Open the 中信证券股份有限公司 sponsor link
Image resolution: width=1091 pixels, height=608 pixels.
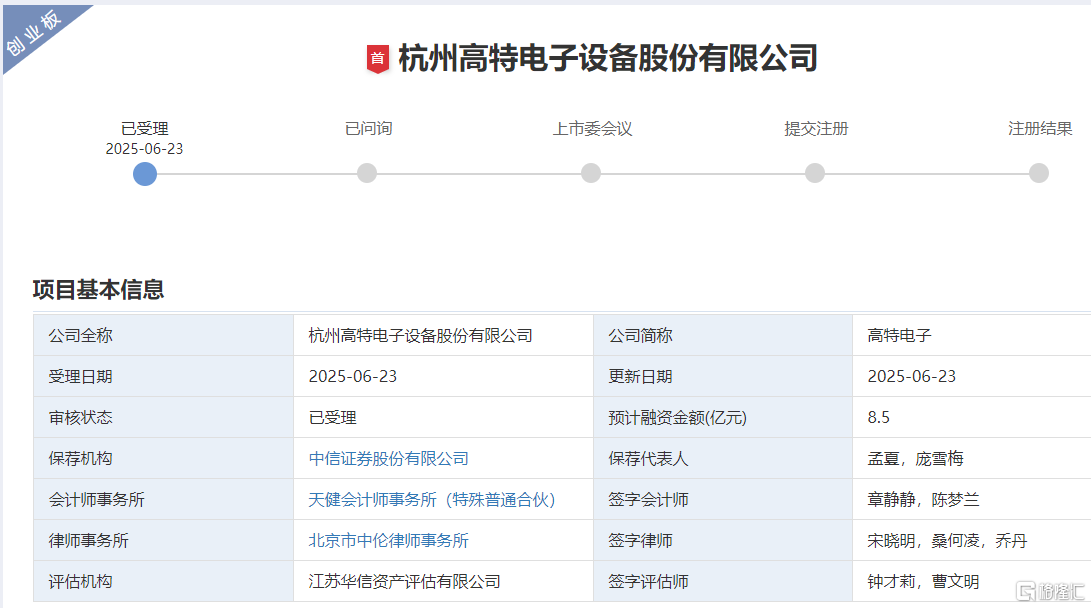click(388, 458)
